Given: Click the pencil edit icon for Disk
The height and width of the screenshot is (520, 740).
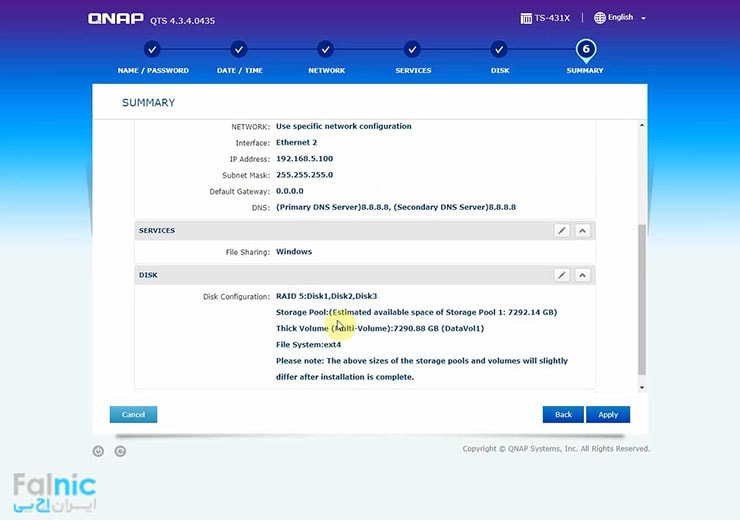Looking at the screenshot, I should 562,275.
